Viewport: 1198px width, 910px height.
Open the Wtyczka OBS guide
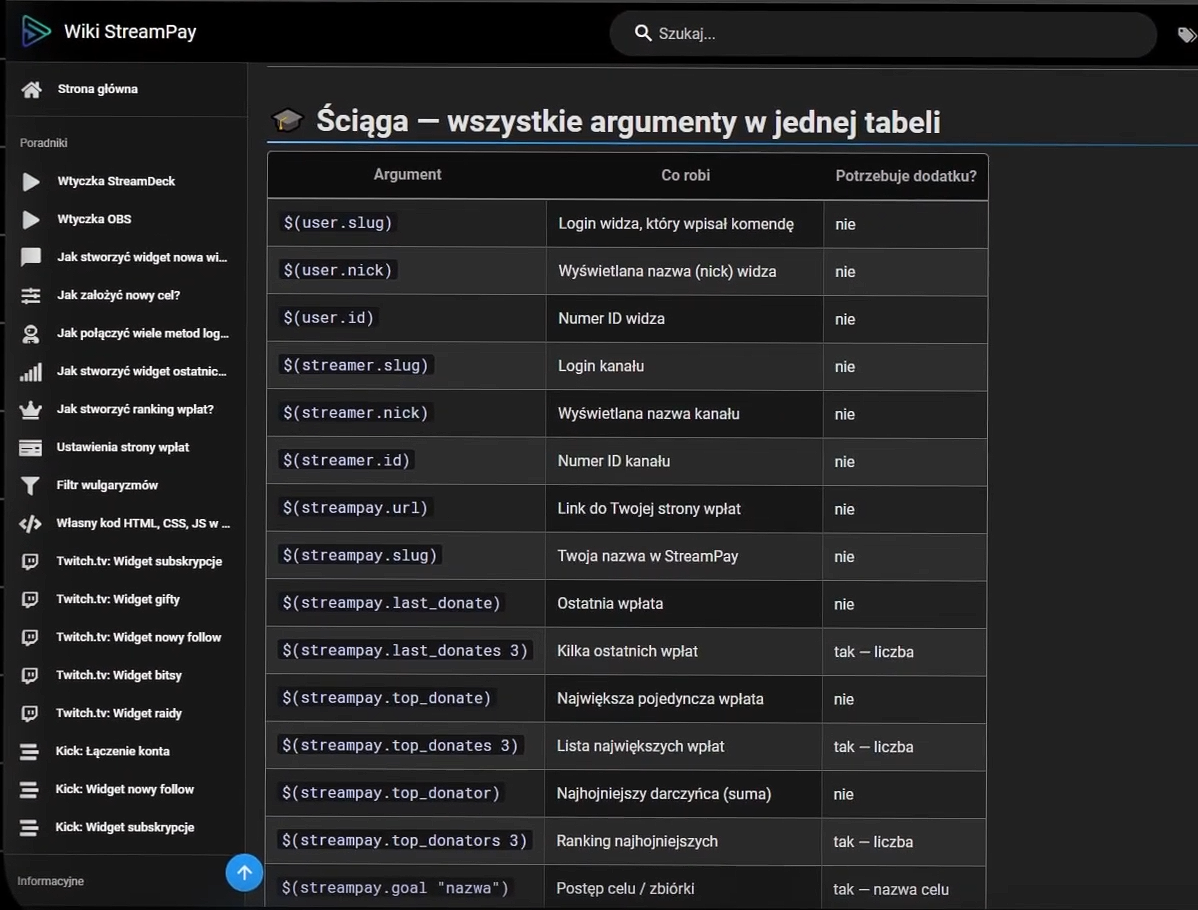click(x=94, y=219)
